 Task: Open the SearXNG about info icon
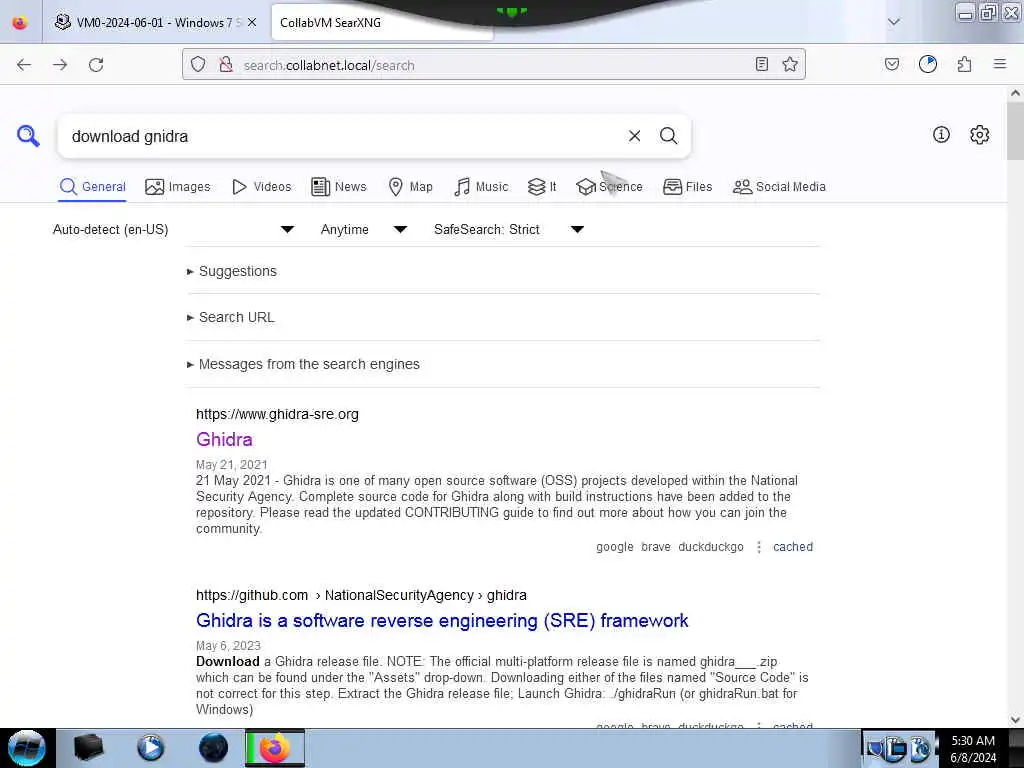[941, 135]
